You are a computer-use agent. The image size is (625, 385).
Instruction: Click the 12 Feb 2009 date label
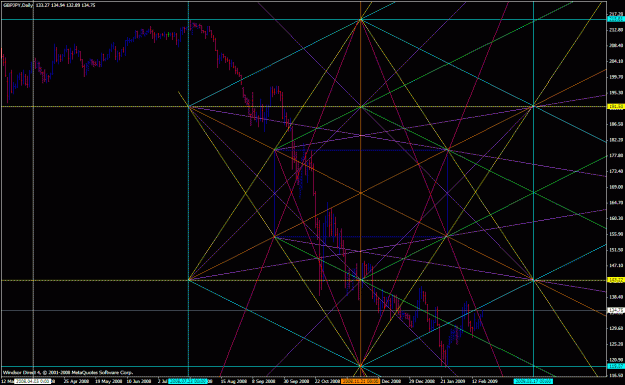pos(485,381)
